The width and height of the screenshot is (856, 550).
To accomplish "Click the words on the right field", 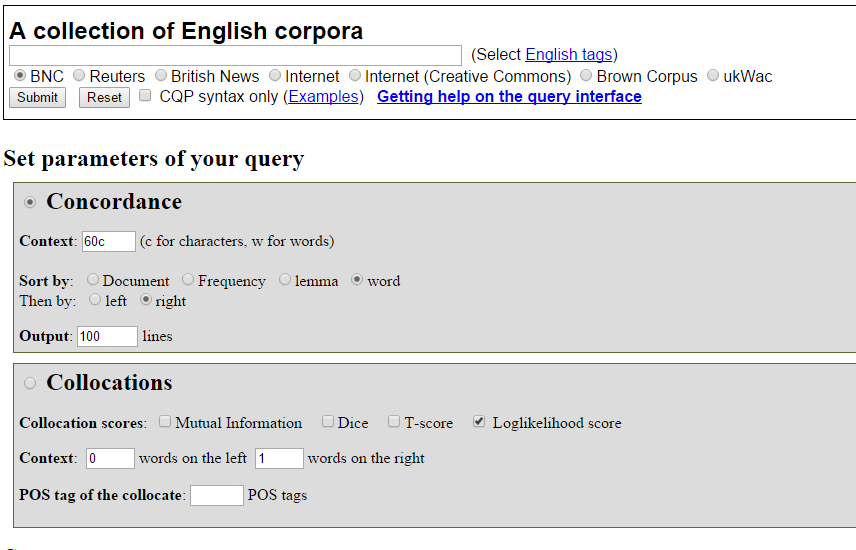I will tap(279, 458).
